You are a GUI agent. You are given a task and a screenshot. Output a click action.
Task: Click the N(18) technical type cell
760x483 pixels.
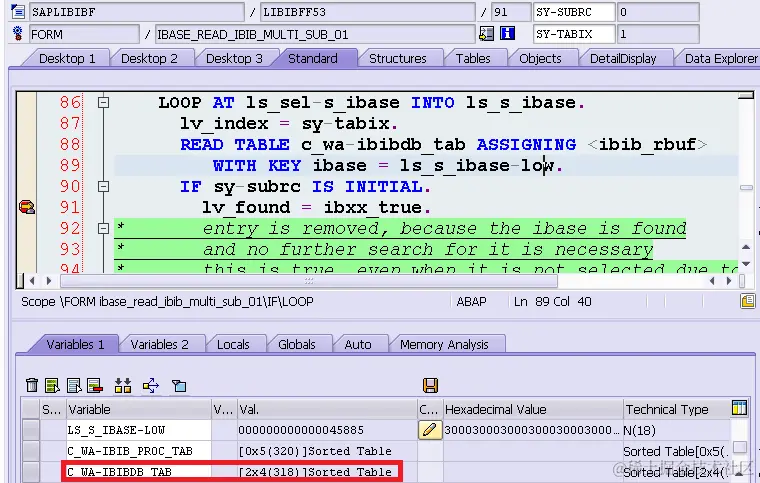(677, 430)
